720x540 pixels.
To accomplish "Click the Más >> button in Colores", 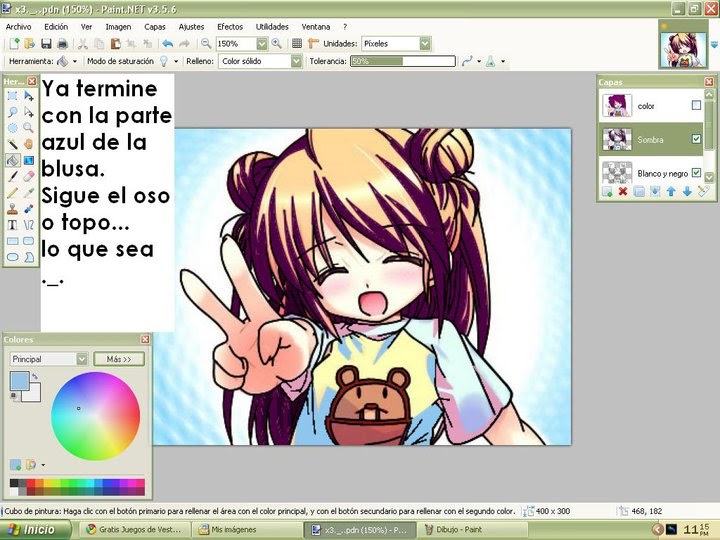I will click(x=119, y=359).
